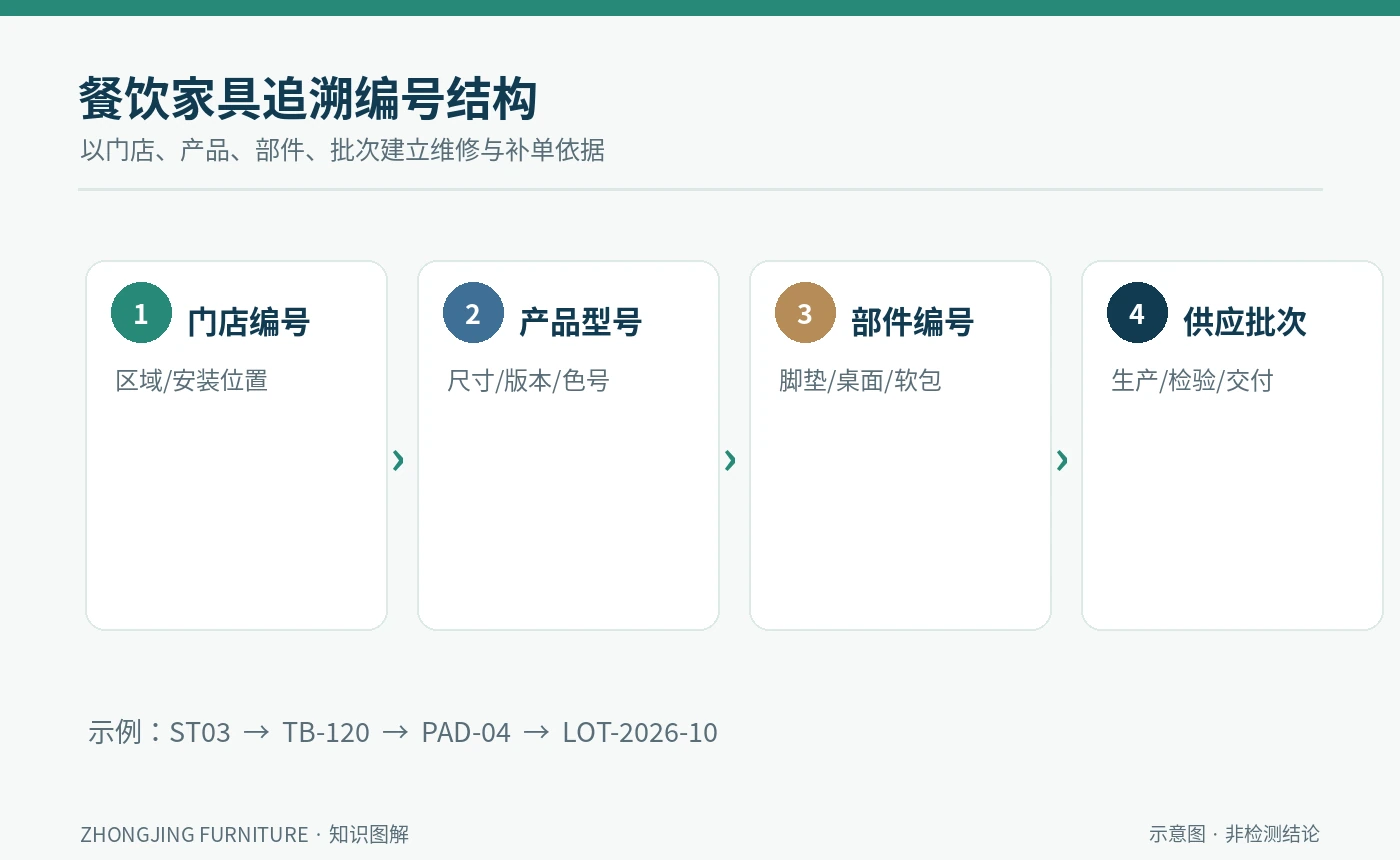Click the chevron between 门店编号 and 产品型号 cards
This screenshot has width=1400, height=860.
tap(399, 460)
